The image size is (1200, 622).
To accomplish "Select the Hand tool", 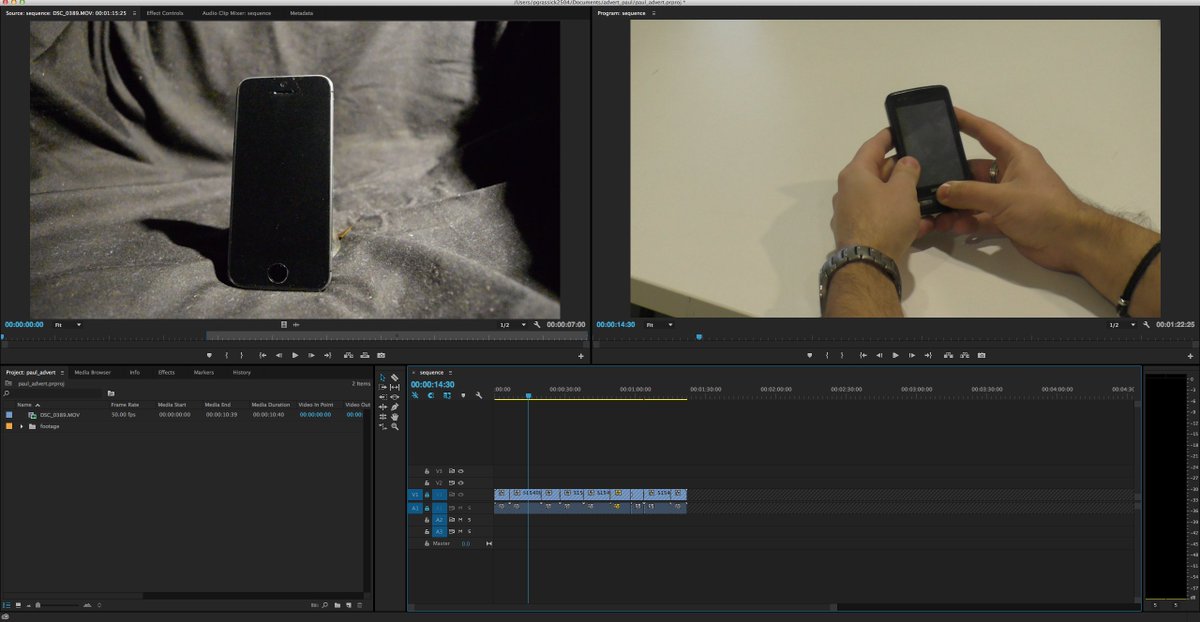I will pyautogui.click(x=395, y=417).
